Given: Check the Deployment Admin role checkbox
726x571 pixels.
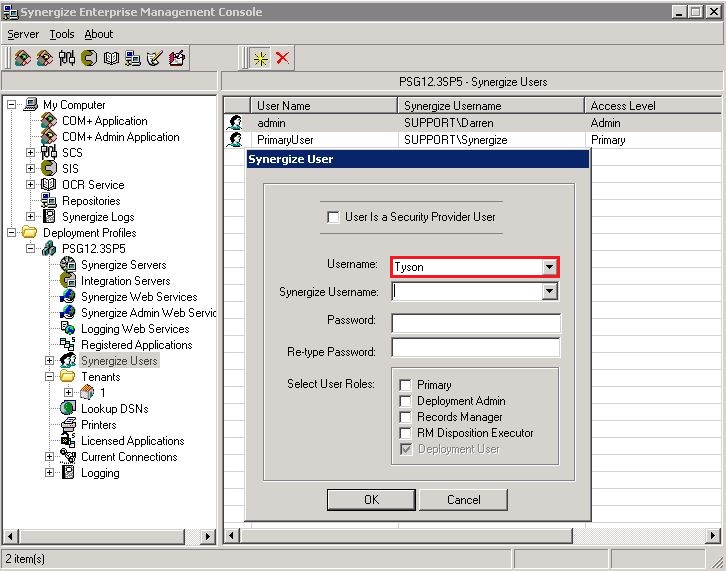Looking at the screenshot, I should tap(405, 401).
